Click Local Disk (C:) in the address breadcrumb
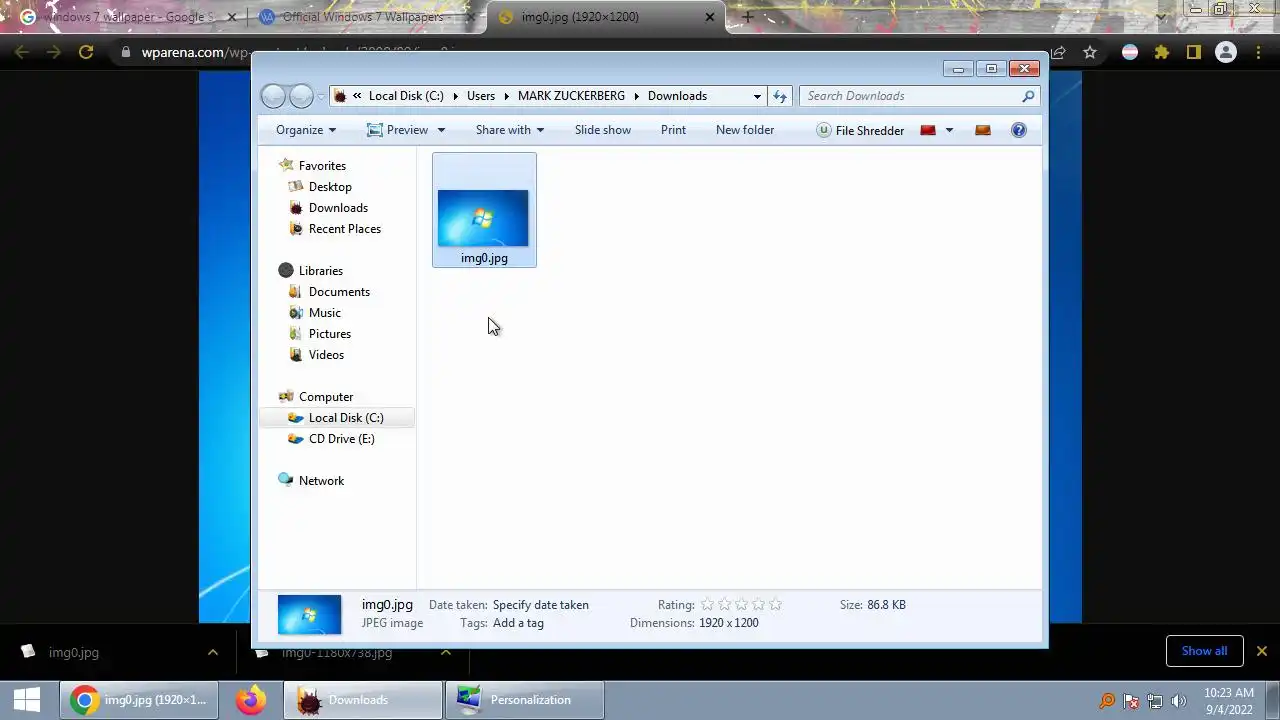The width and height of the screenshot is (1280, 720). click(406, 96)
